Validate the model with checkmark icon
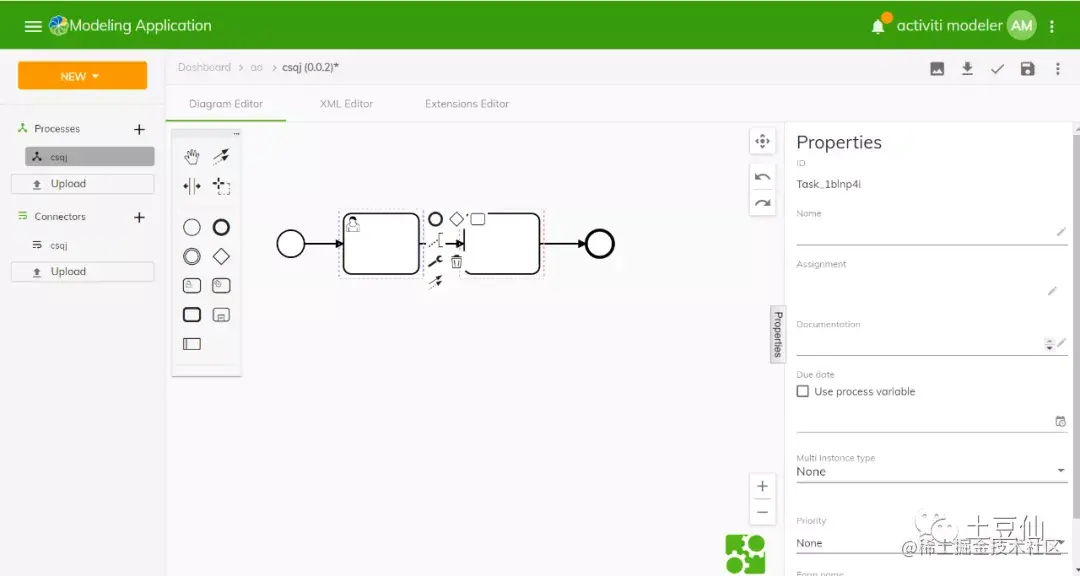Screen dimensions: 1080x576 coord(997,69)
